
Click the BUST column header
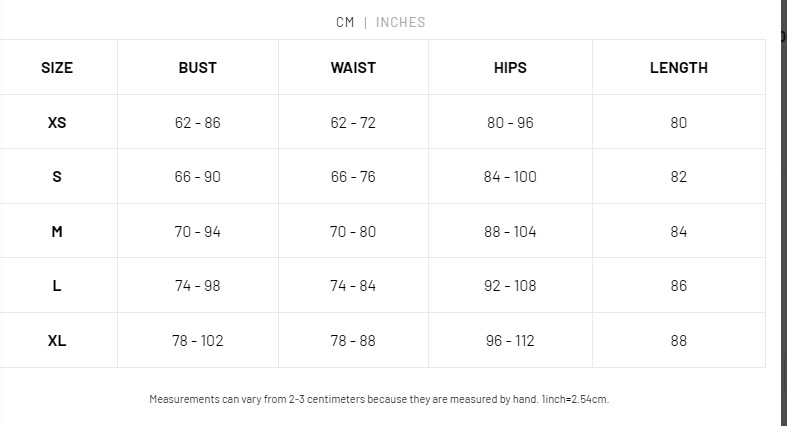click(198, 68)
